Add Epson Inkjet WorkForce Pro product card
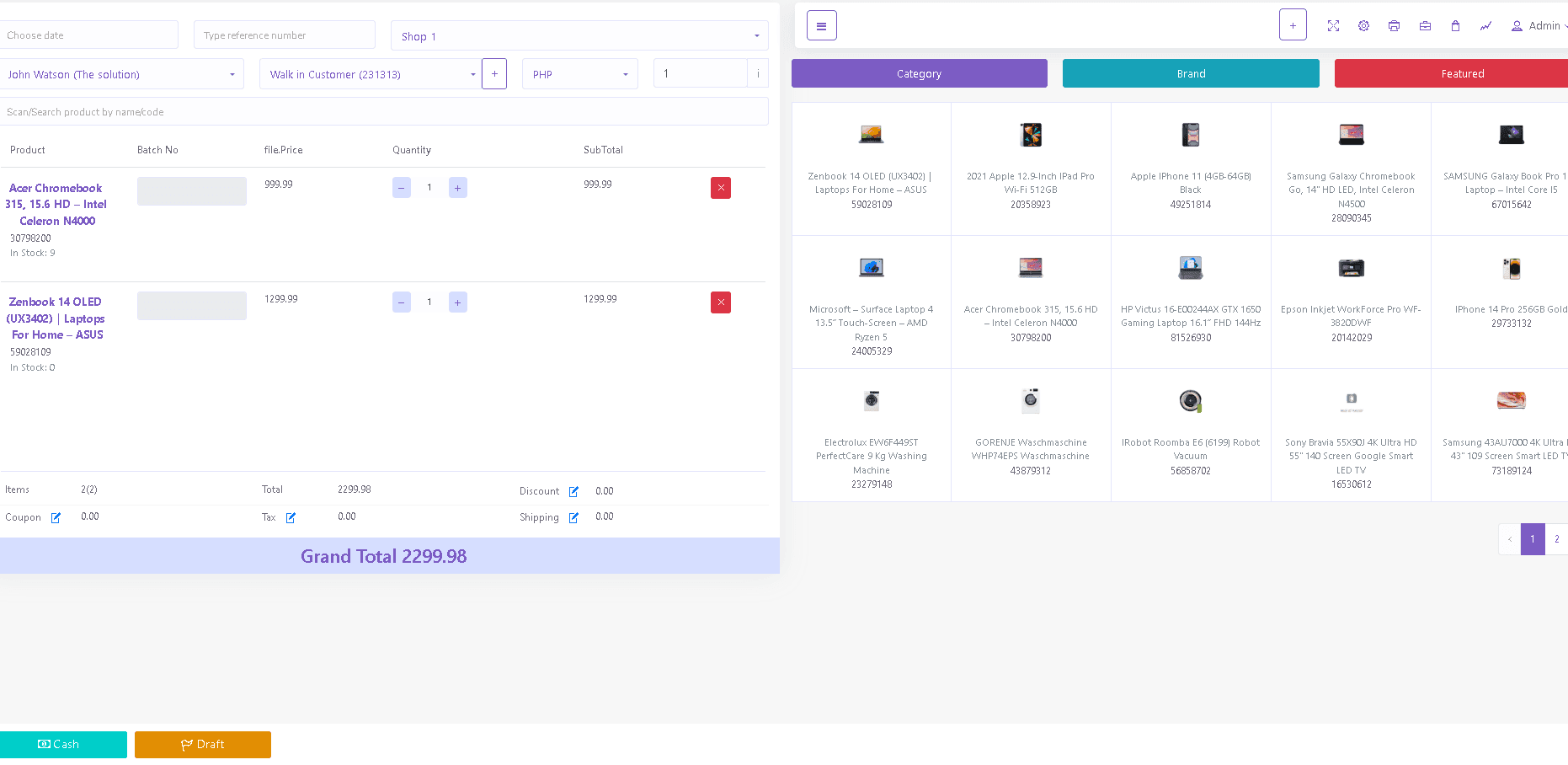 coord(1351,302)
